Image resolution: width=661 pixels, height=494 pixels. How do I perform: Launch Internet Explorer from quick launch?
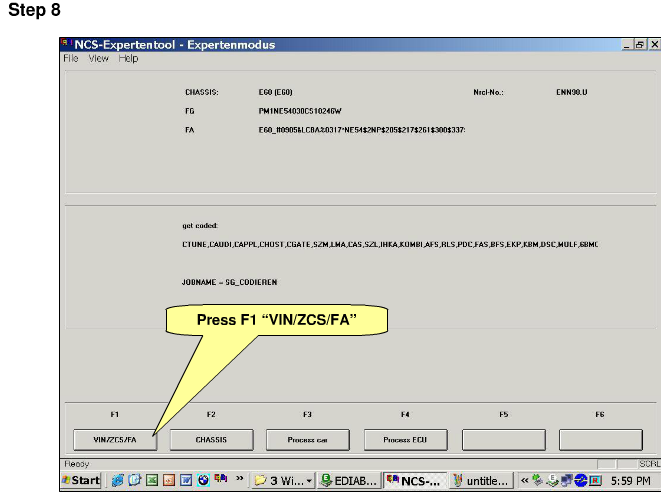point(118,480)
